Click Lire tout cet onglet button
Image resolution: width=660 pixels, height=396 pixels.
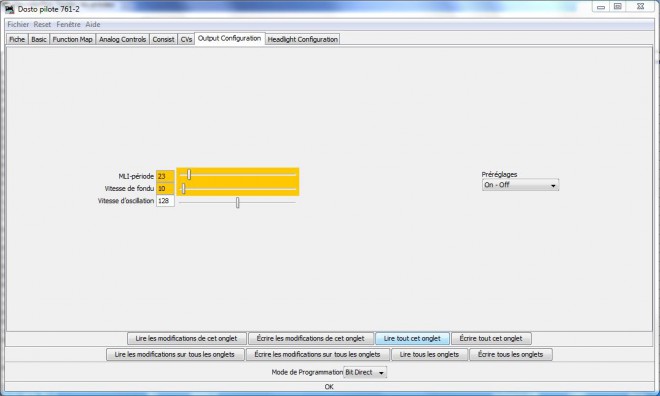(412, 338)
